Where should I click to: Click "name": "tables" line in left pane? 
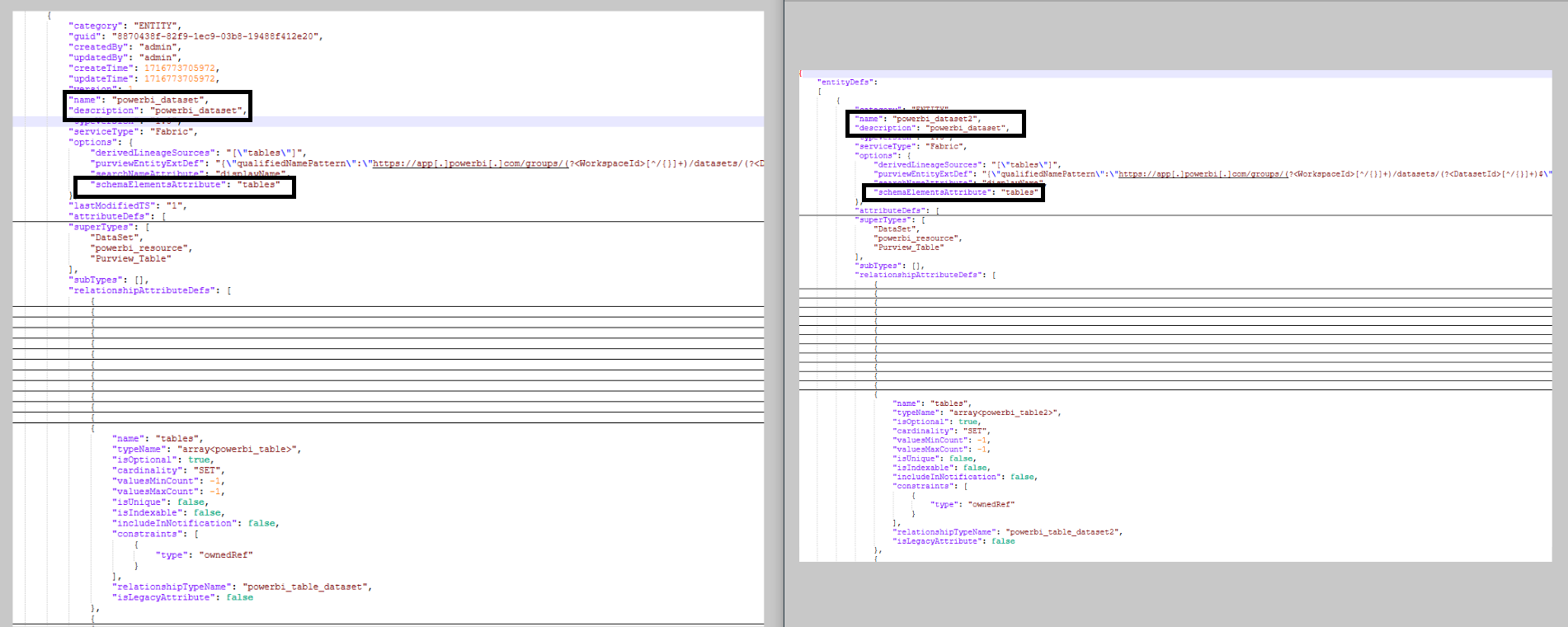pos(158,439)
